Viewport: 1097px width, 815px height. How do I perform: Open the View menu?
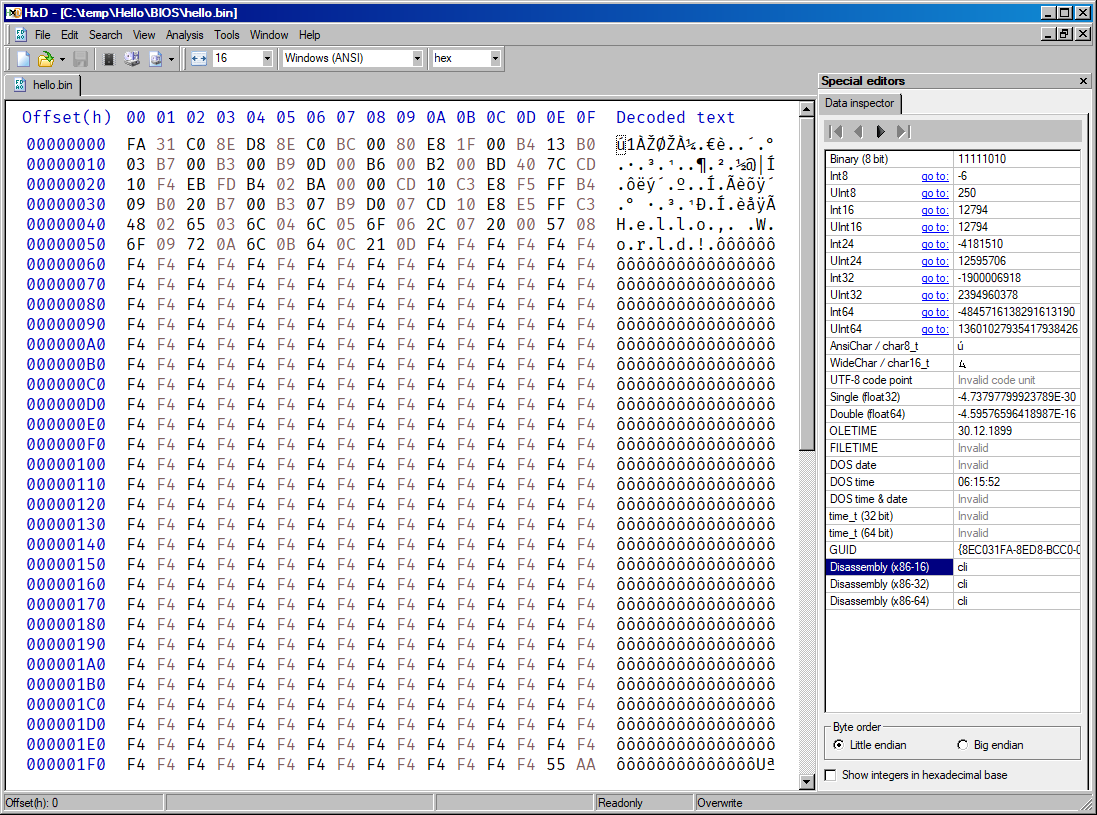(x=144, y=35)
